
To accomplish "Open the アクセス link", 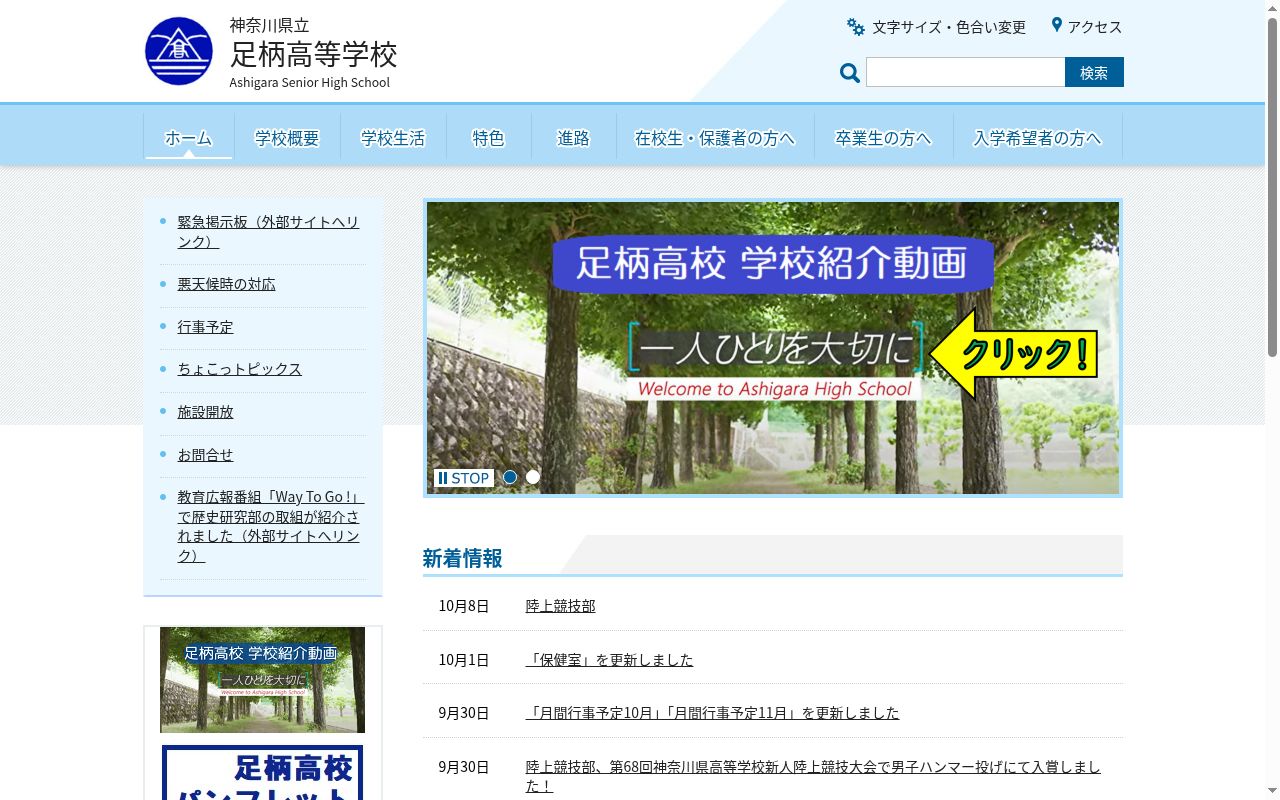I will [x=1095, y=27].
